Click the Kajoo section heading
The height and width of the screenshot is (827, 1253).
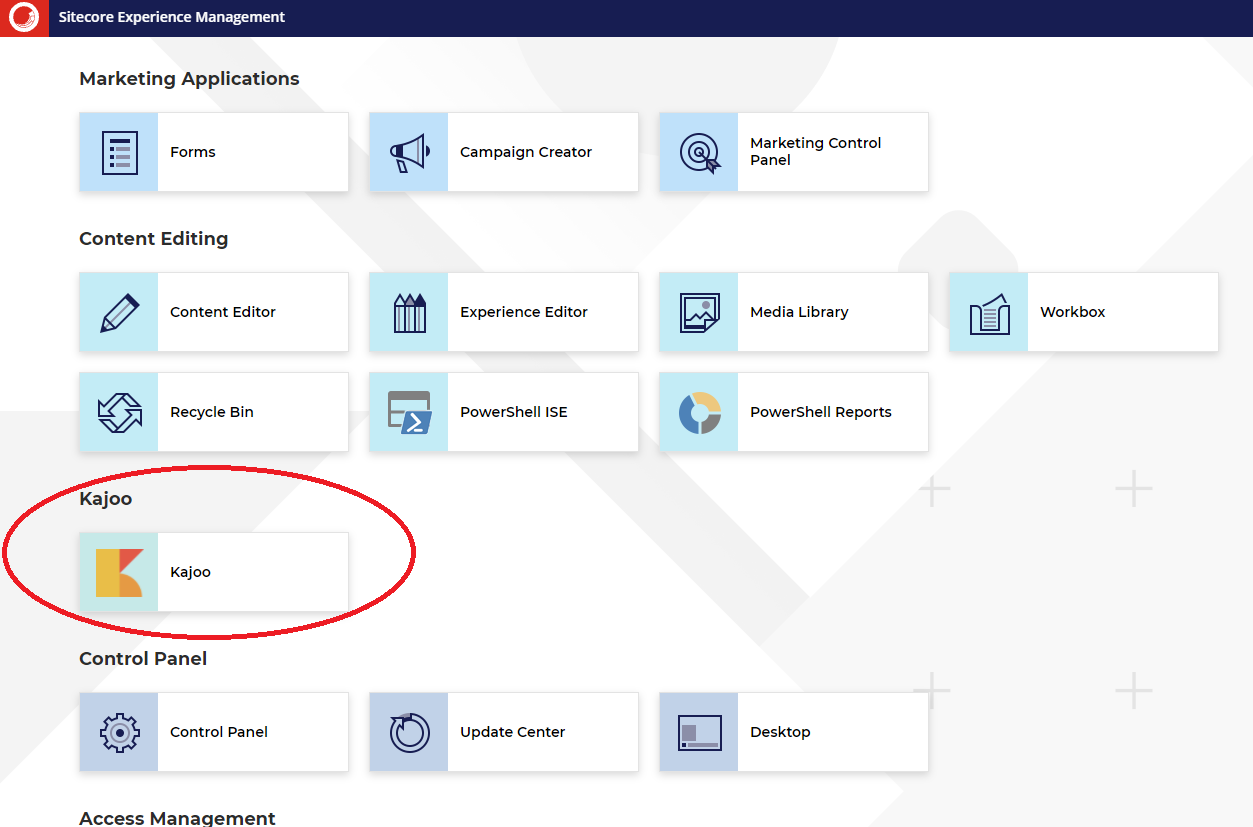[105, 499]
